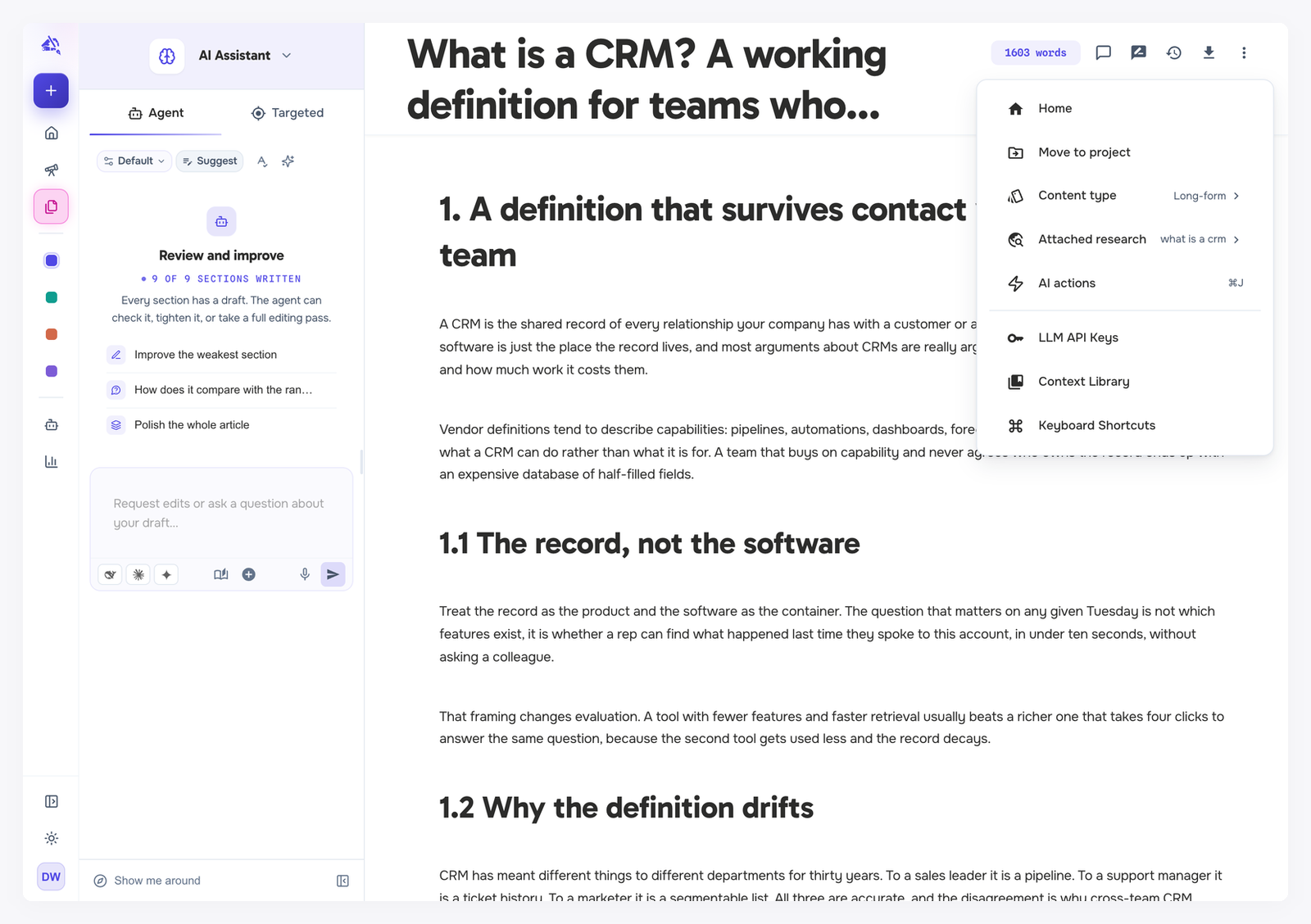
Task: Send the message with arrow button
Action: pyautogui.click(x=333, y=574)
